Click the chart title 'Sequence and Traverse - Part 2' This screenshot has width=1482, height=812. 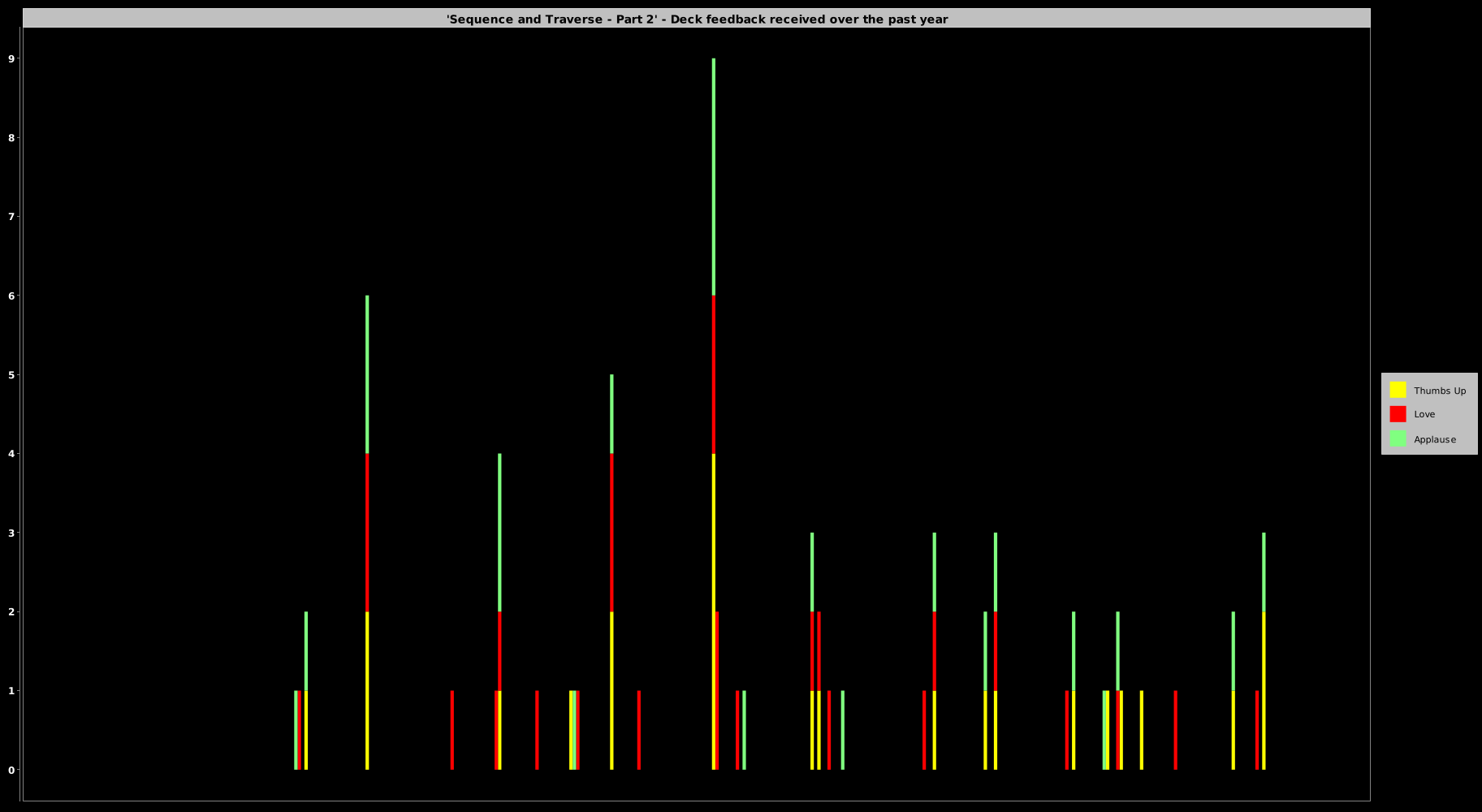[x=697, y=19]
